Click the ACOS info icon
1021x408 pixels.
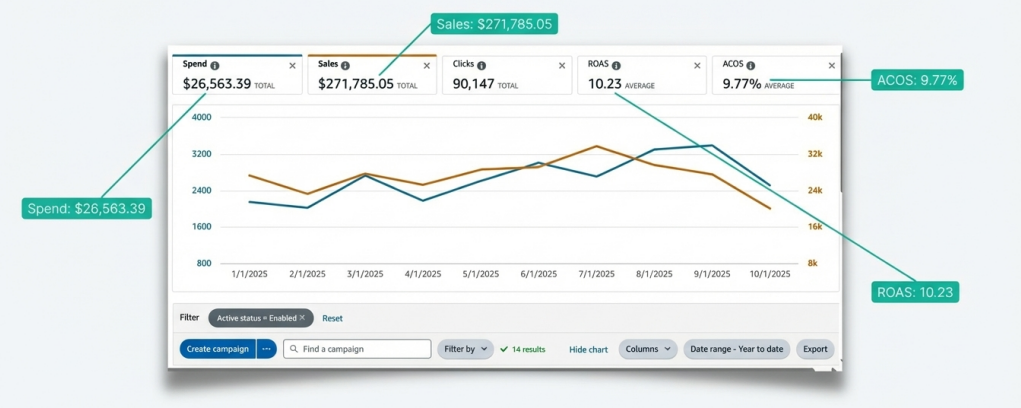pyautogui.click(x=751, y=65)
